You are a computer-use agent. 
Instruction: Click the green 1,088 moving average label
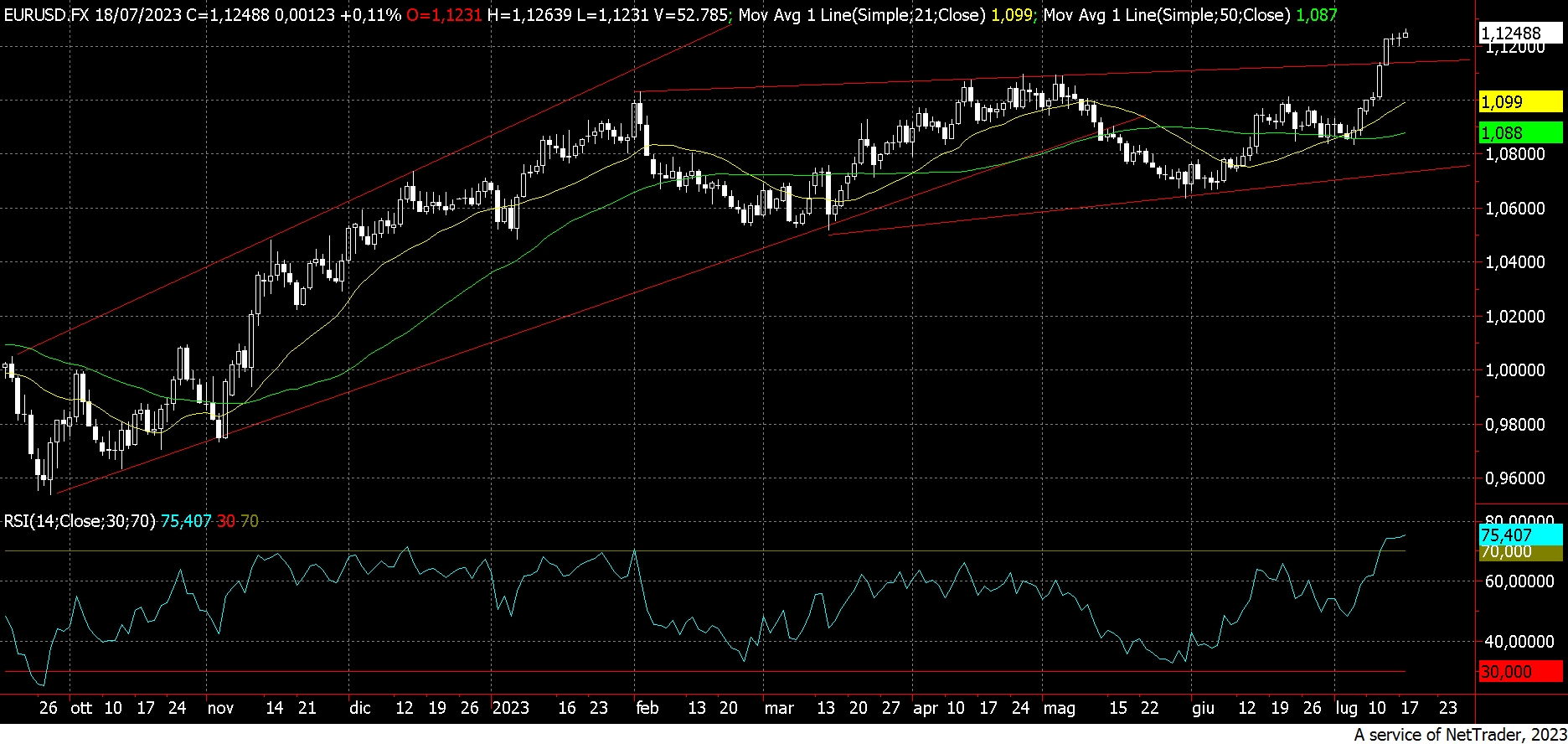(1520, 132)
